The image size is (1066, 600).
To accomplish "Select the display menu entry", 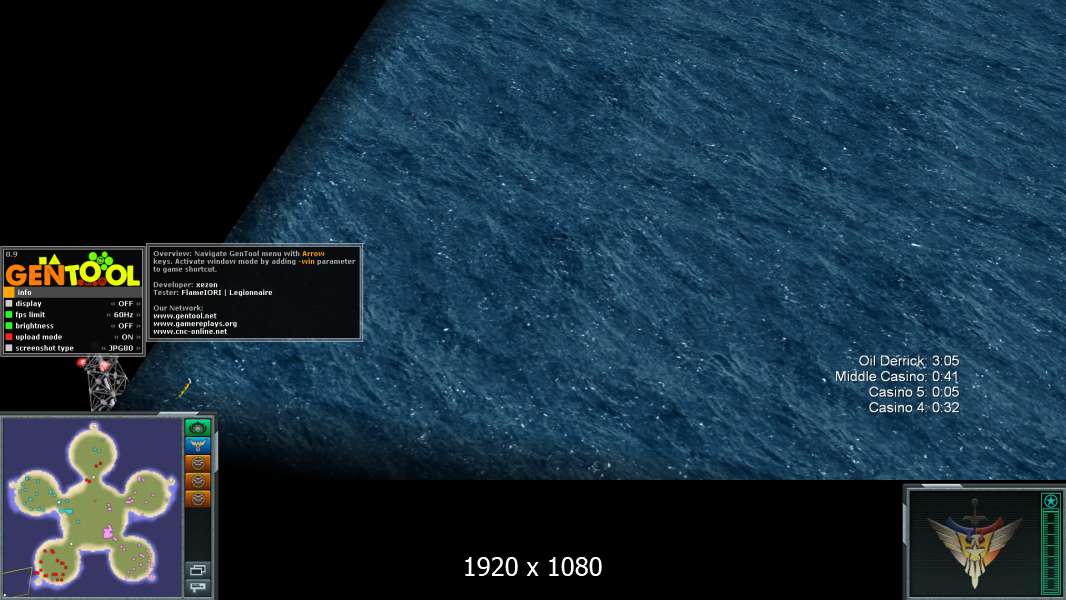I will click(72, 304).
